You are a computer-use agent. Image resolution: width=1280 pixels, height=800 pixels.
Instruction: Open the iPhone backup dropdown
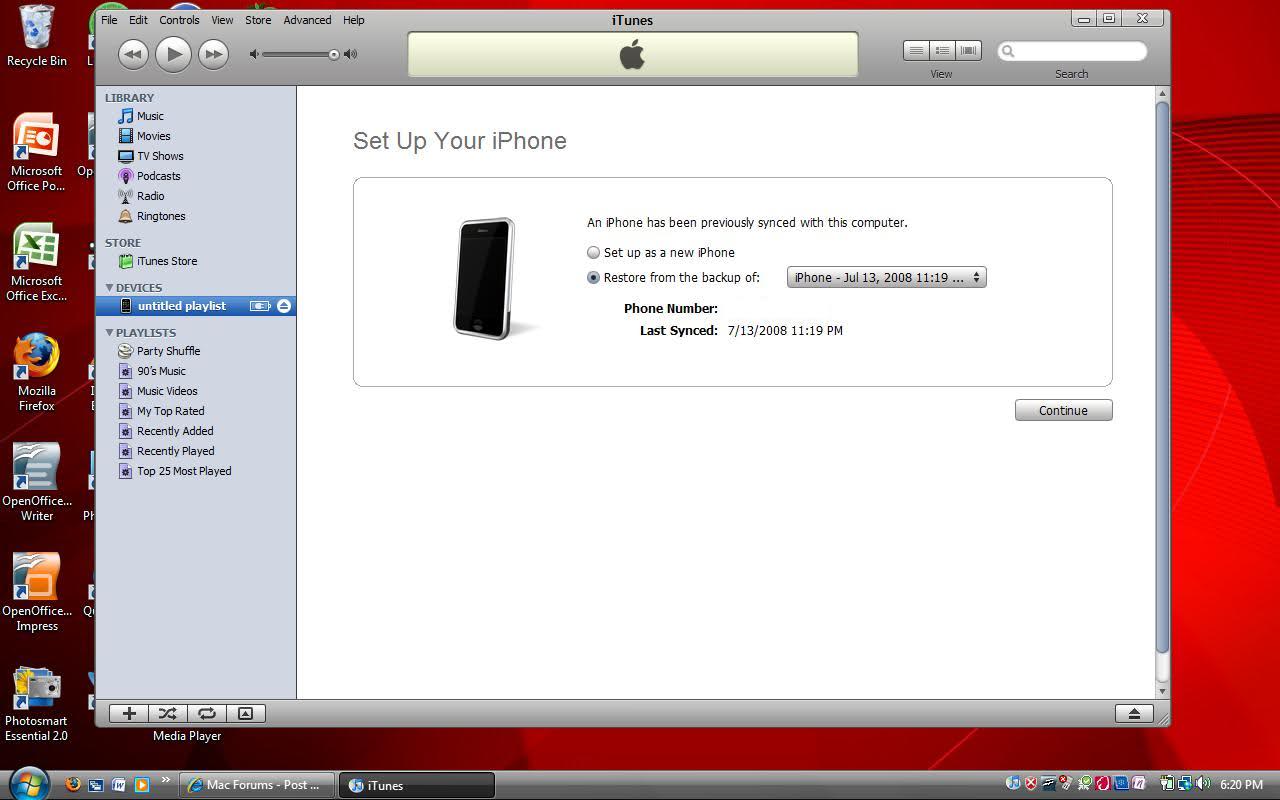tap(886, 278)
